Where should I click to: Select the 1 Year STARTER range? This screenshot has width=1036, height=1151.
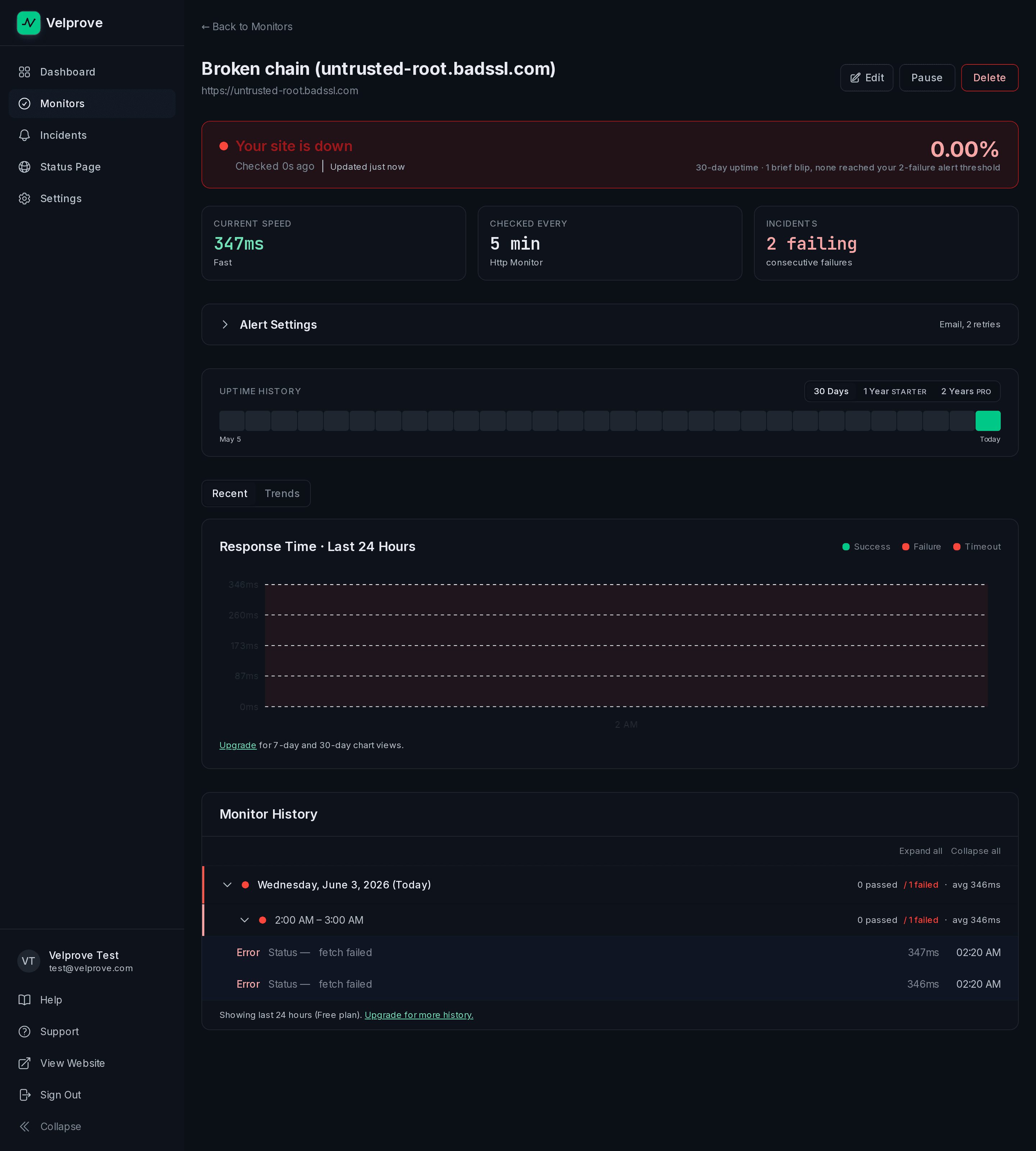point(894,391)
